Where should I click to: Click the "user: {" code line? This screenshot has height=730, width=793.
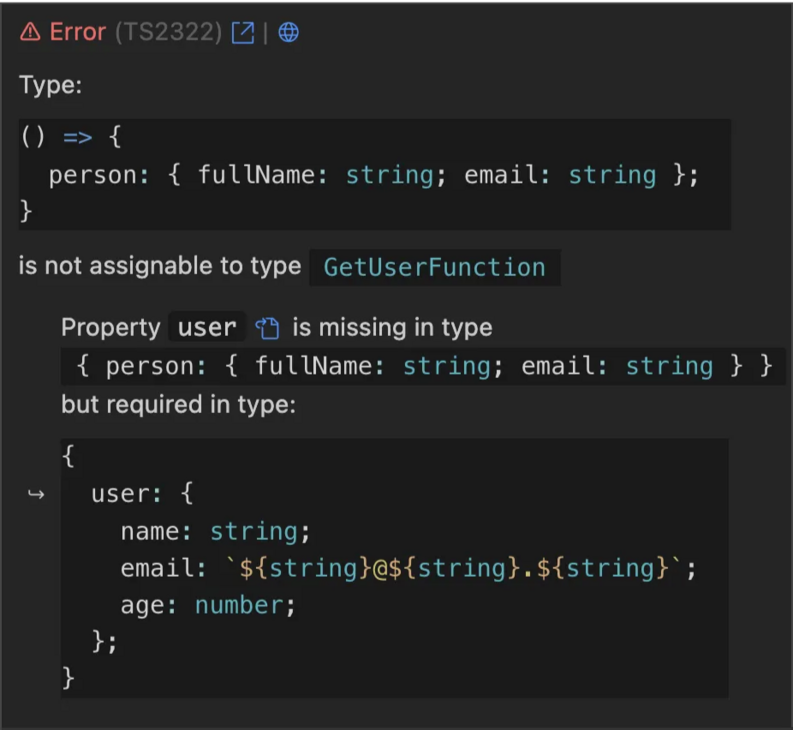[142, 493]
